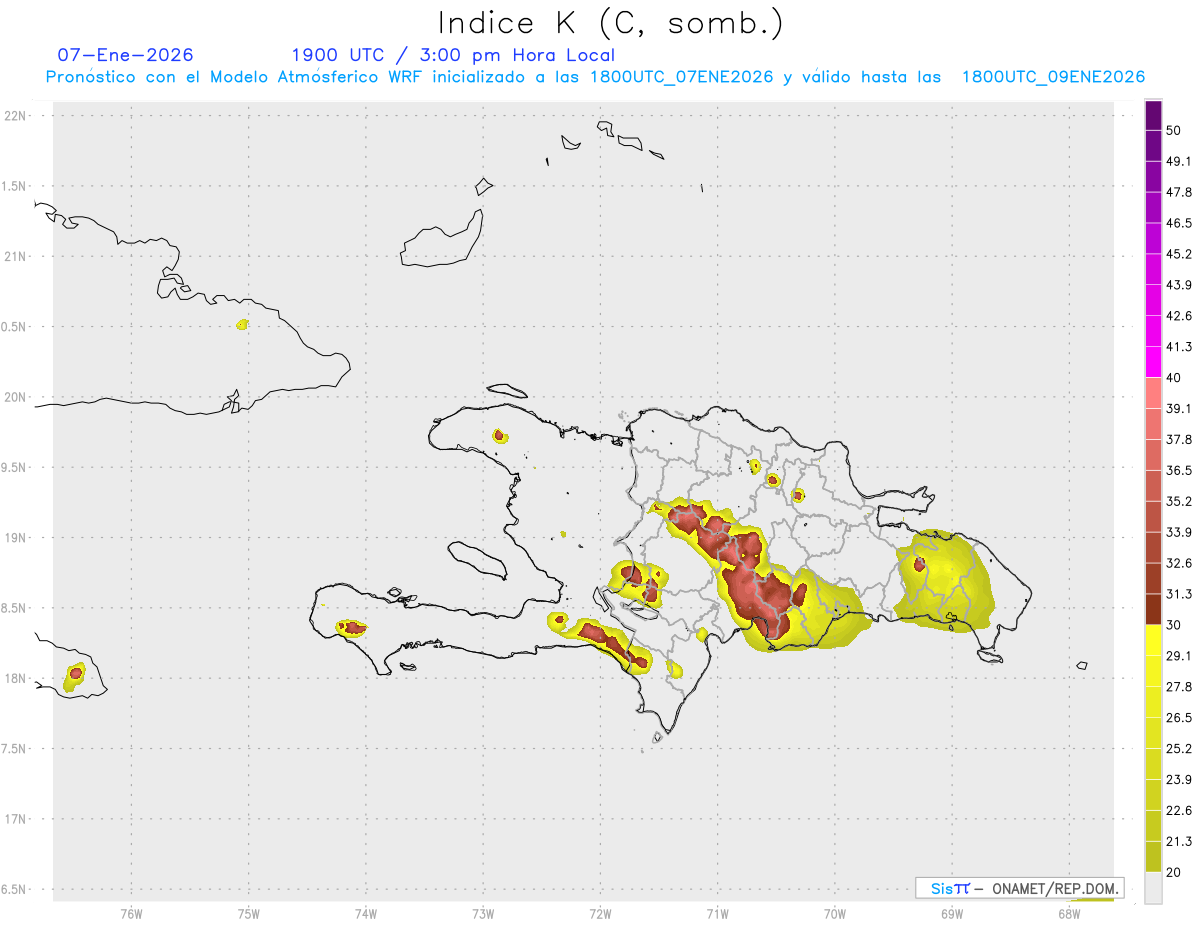Click legend value "26.5"
The height and width of the screenshot is (927, 1200).
pos(1179,718)
